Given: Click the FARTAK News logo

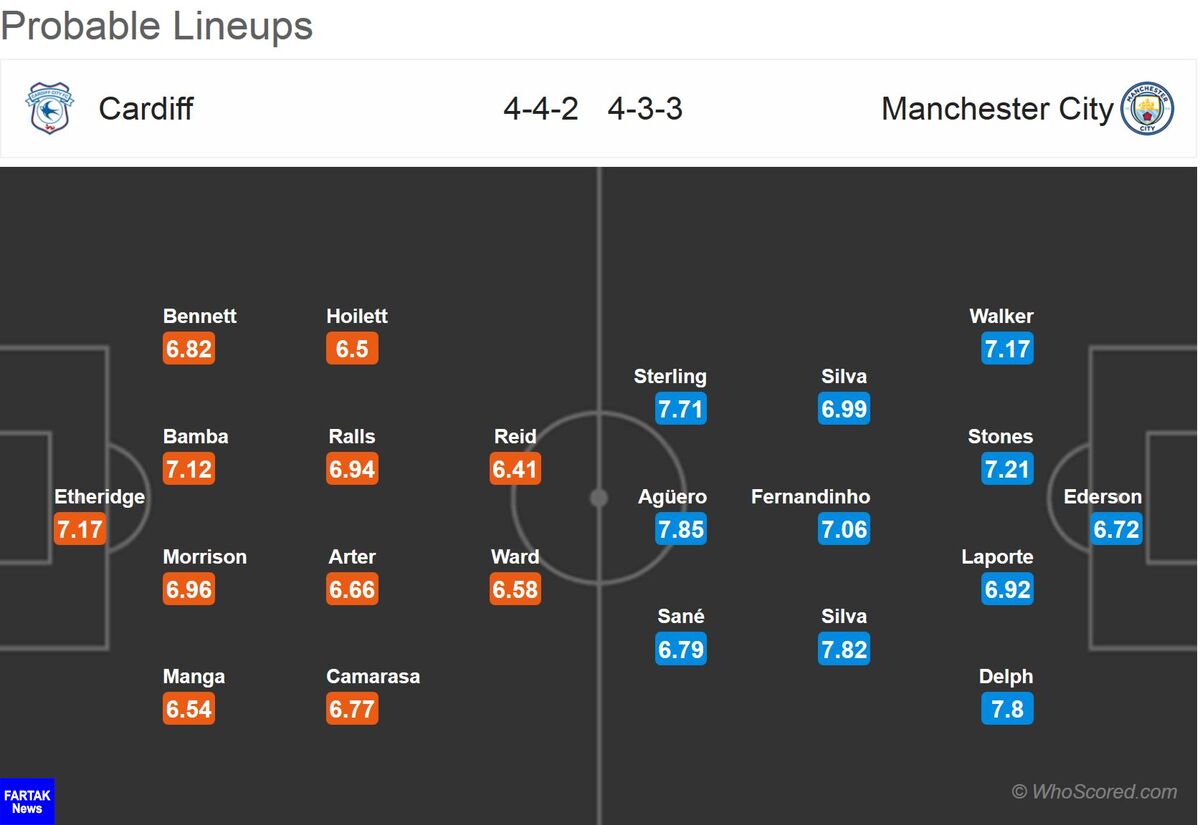Looking at the screenshot, I should click(x=27, y=801).
